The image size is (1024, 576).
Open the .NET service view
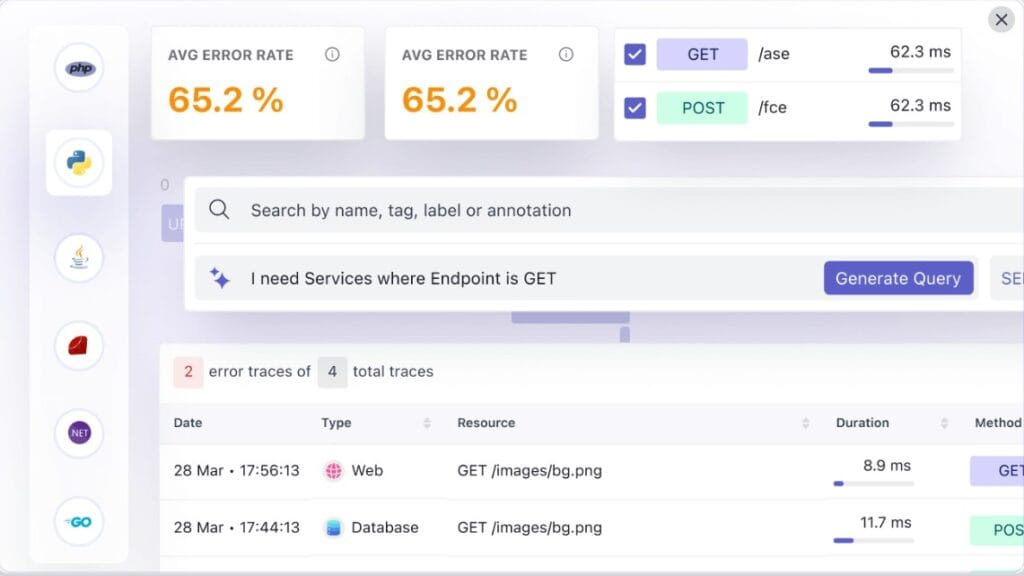click(79, 433)
